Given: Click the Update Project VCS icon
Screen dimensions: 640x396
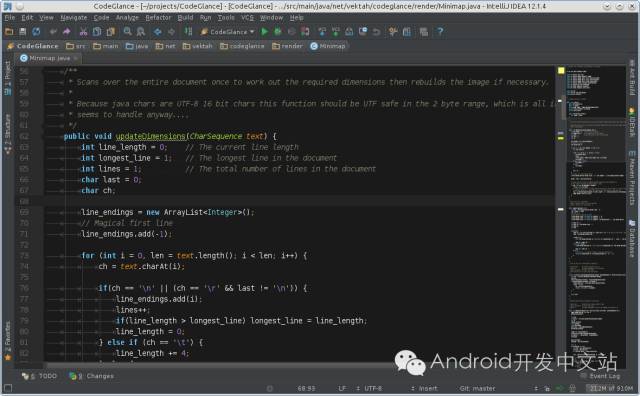Looking at the screenshot, I should pos(322,31).
